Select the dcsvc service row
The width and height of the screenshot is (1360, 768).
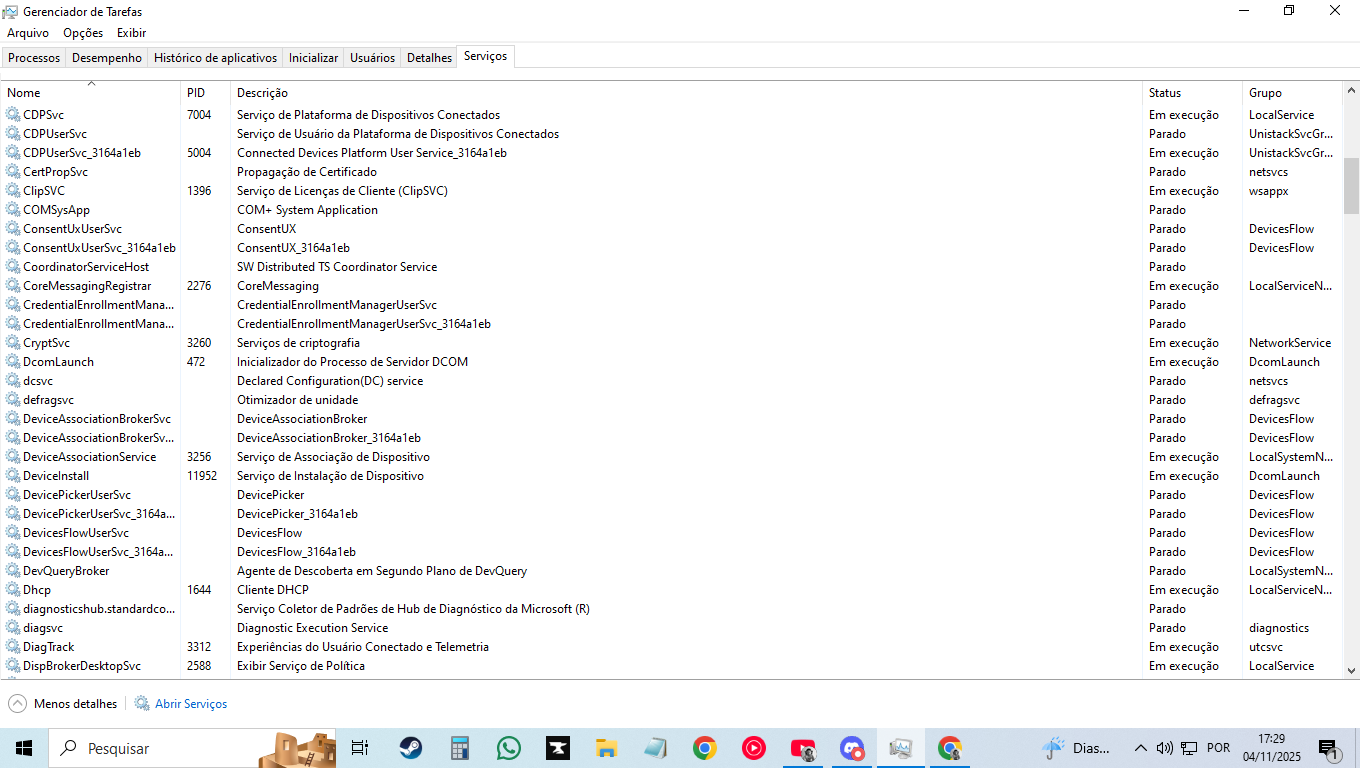671,381
